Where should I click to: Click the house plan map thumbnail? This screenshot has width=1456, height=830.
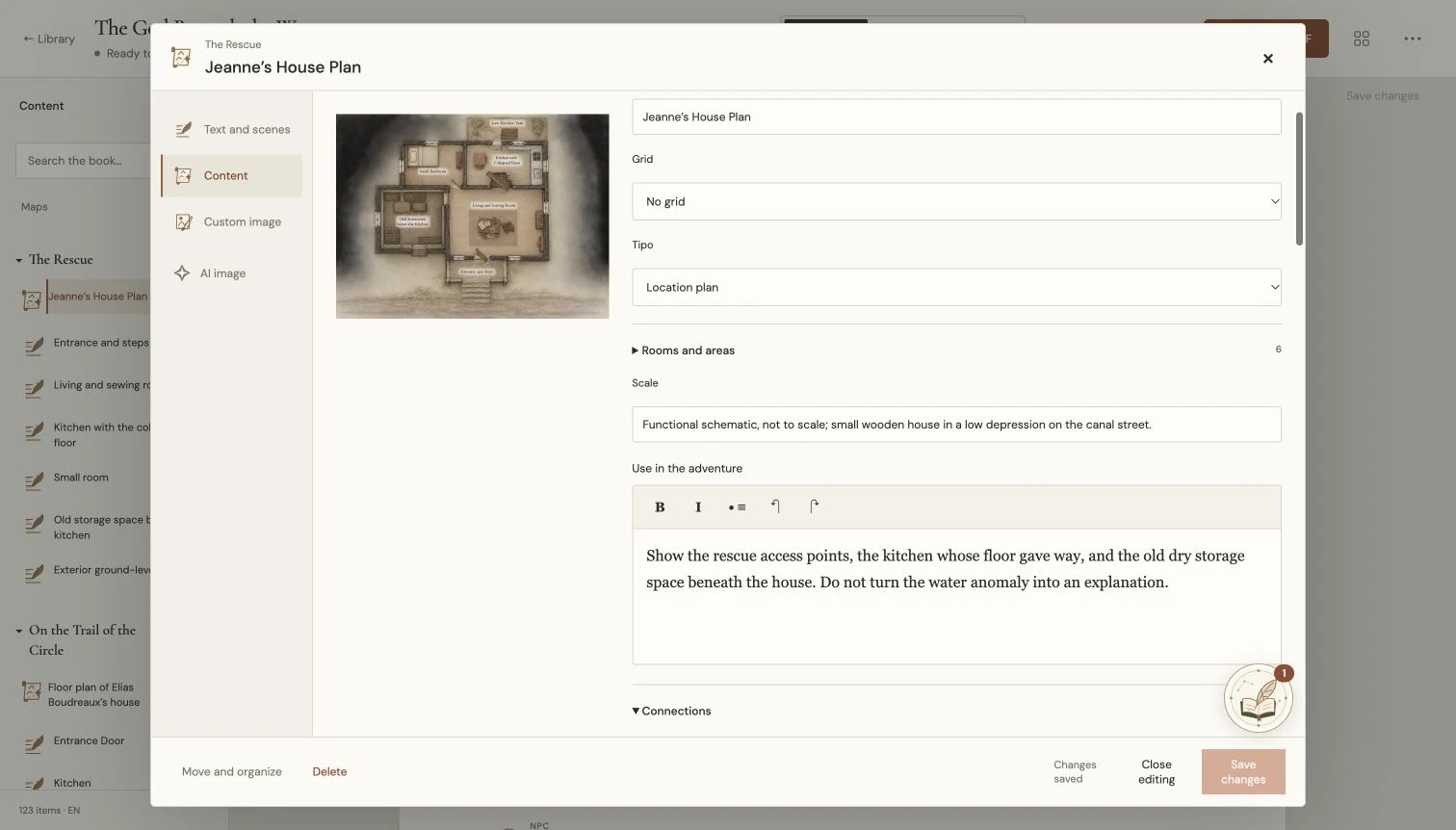(472, 216)
